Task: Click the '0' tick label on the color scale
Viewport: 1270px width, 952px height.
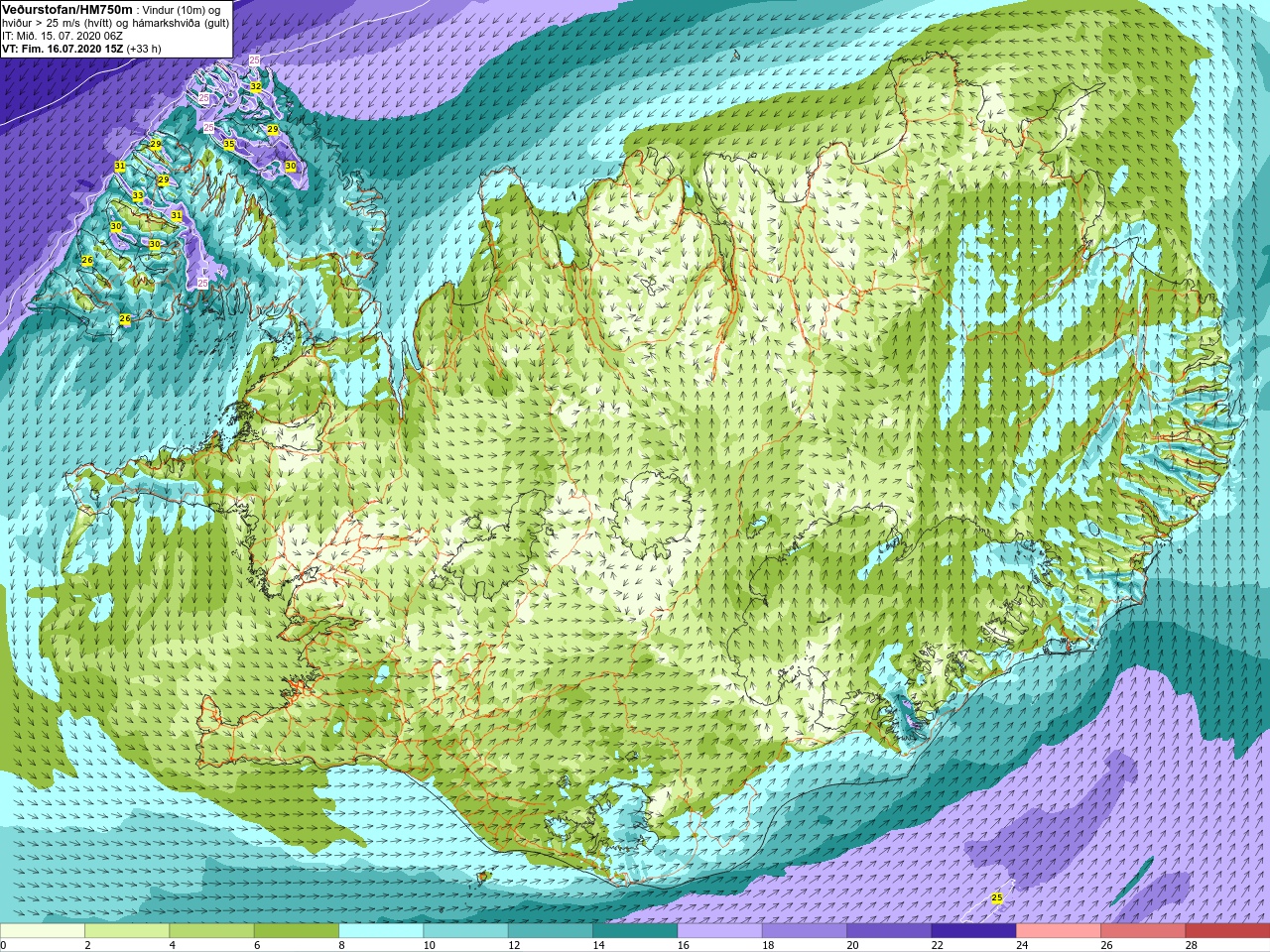Action: click(x=4, y=945)
